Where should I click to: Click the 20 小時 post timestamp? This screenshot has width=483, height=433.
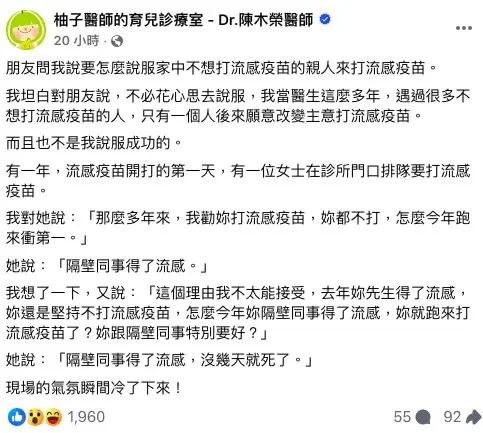[x=77, y=41]
